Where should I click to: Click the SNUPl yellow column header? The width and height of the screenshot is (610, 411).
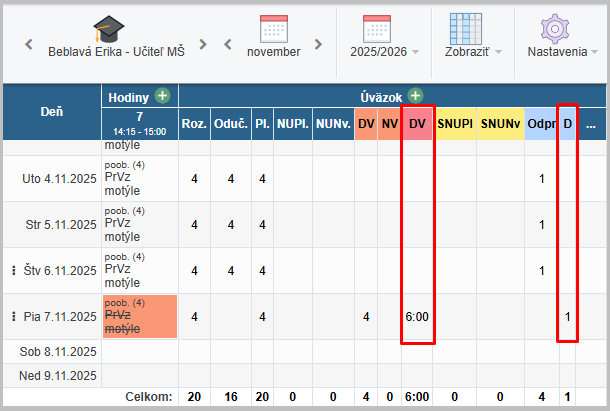tap(455, 123)
